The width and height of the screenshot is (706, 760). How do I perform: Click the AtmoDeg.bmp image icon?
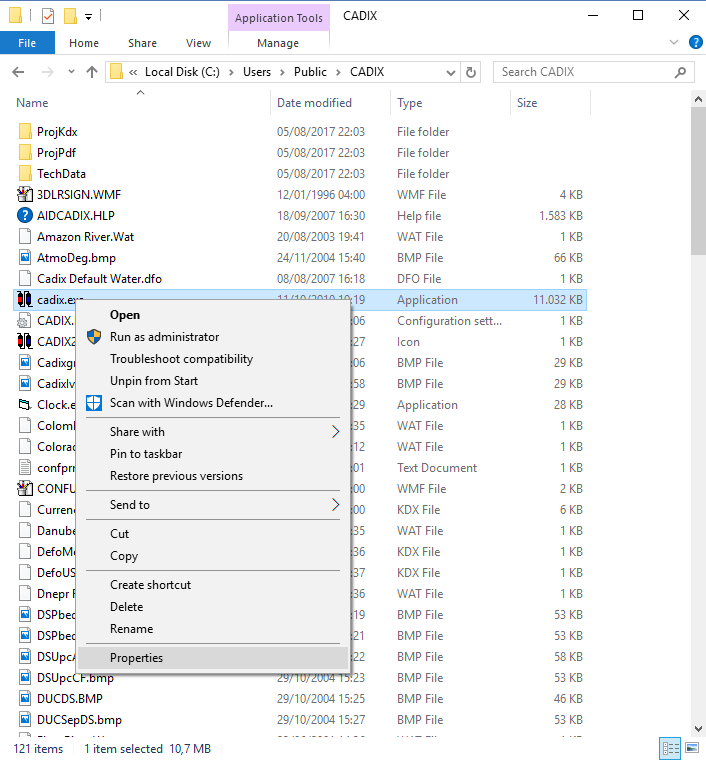25,257
